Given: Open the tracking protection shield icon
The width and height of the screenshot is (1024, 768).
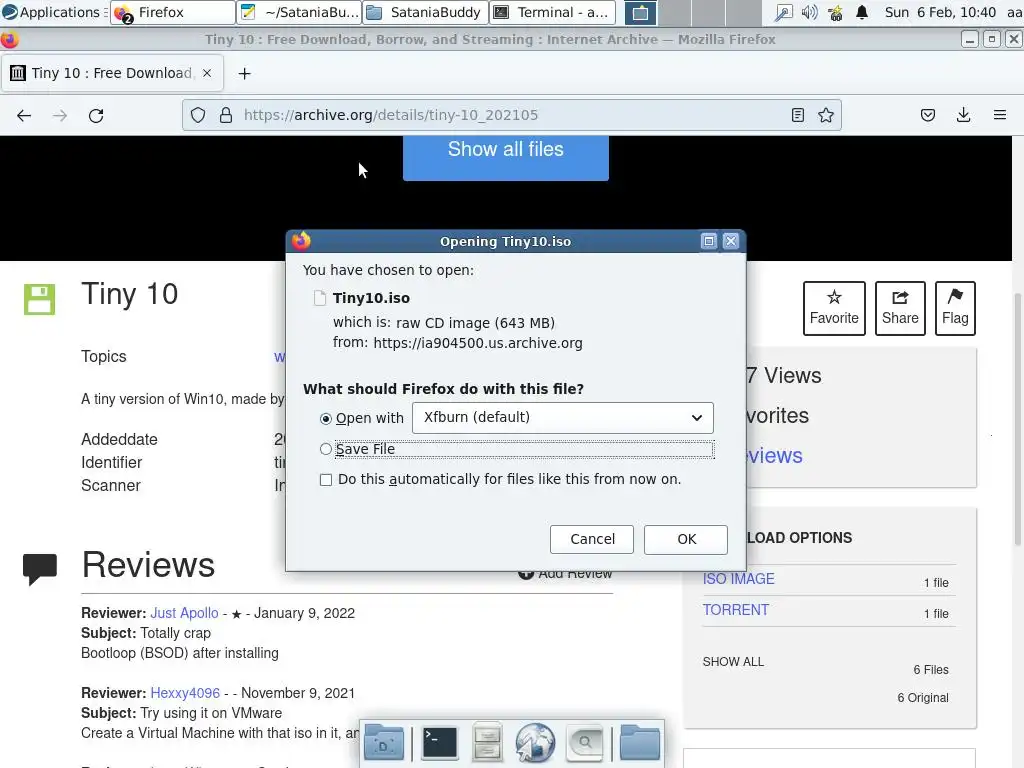Looking at the screenshot, I should pos(198,116).
